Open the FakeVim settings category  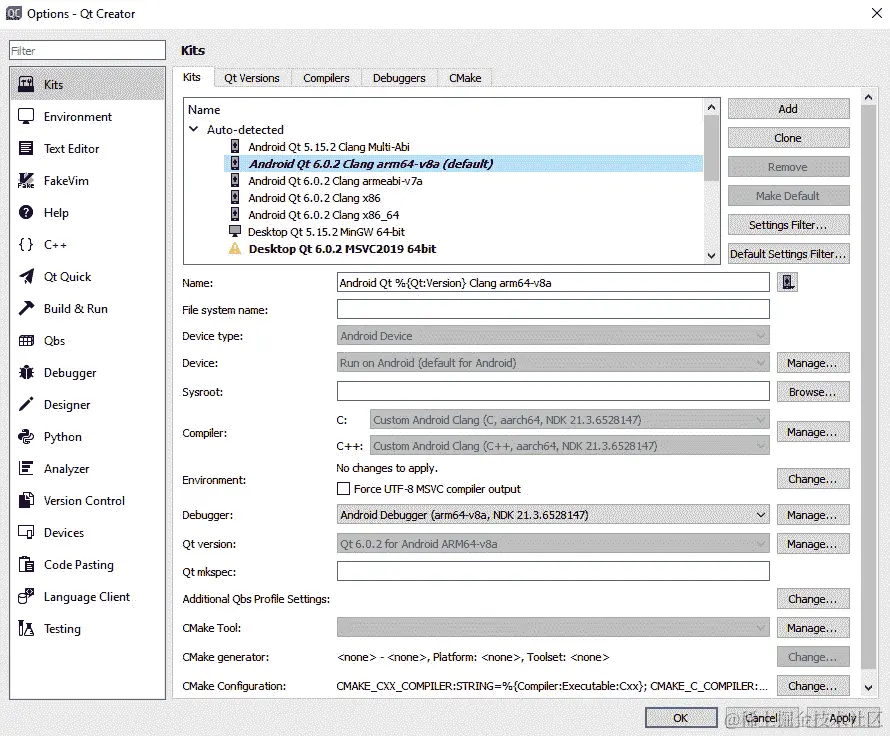(x=87, y=181)
